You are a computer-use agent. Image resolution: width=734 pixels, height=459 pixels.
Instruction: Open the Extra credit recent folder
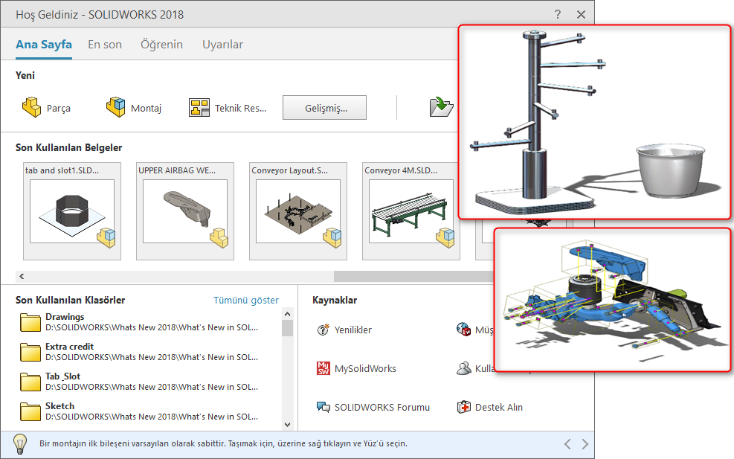point(139,352)
